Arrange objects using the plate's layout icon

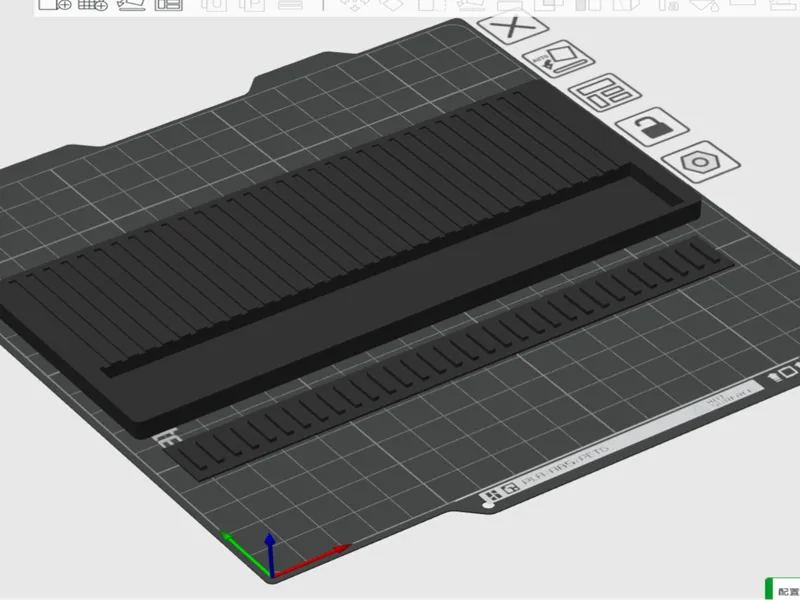click(x=605, y=92)
